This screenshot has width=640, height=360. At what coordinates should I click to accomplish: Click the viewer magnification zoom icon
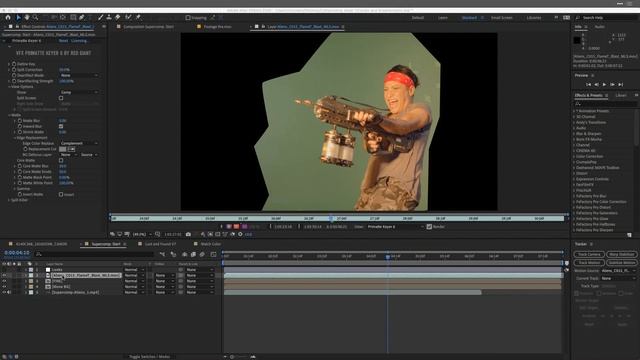pyautogui.click(x=158, y=234)
